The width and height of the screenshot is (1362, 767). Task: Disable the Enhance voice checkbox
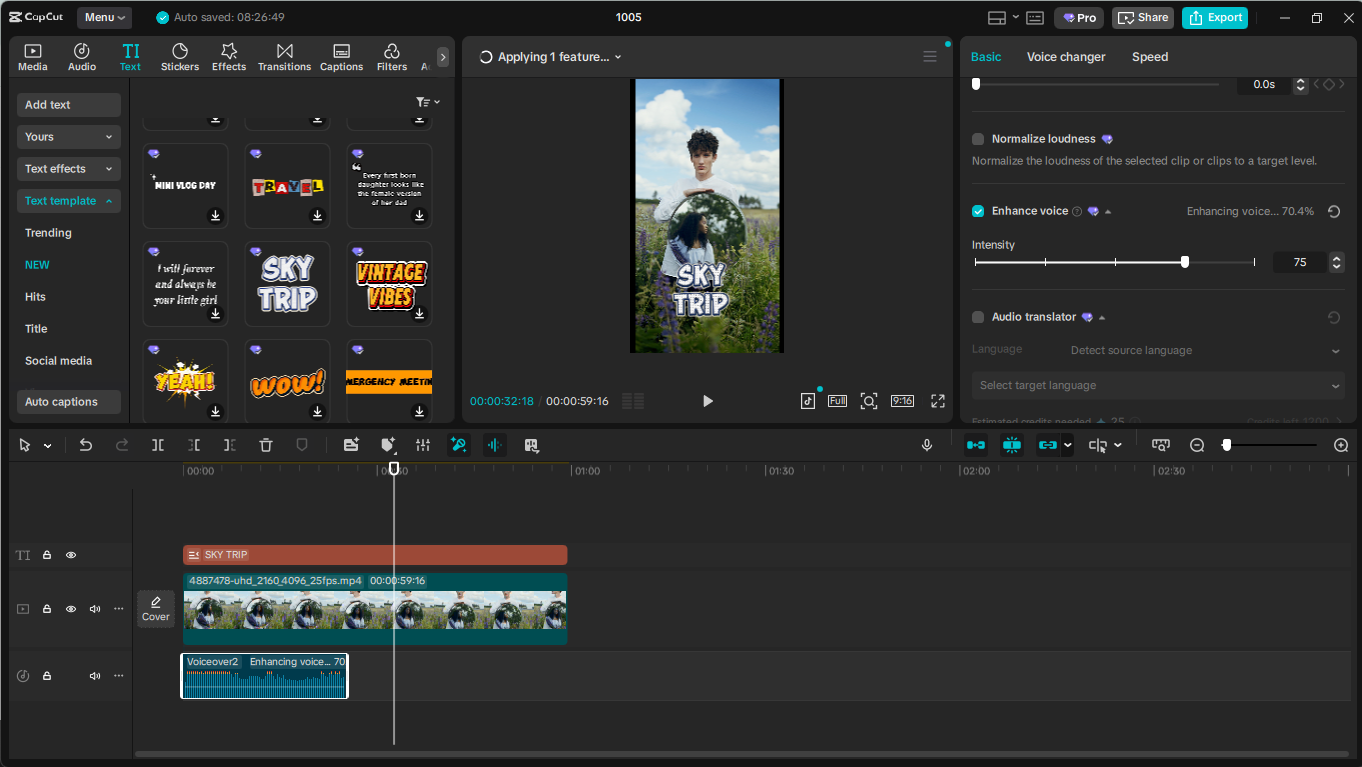coord(977,211)
